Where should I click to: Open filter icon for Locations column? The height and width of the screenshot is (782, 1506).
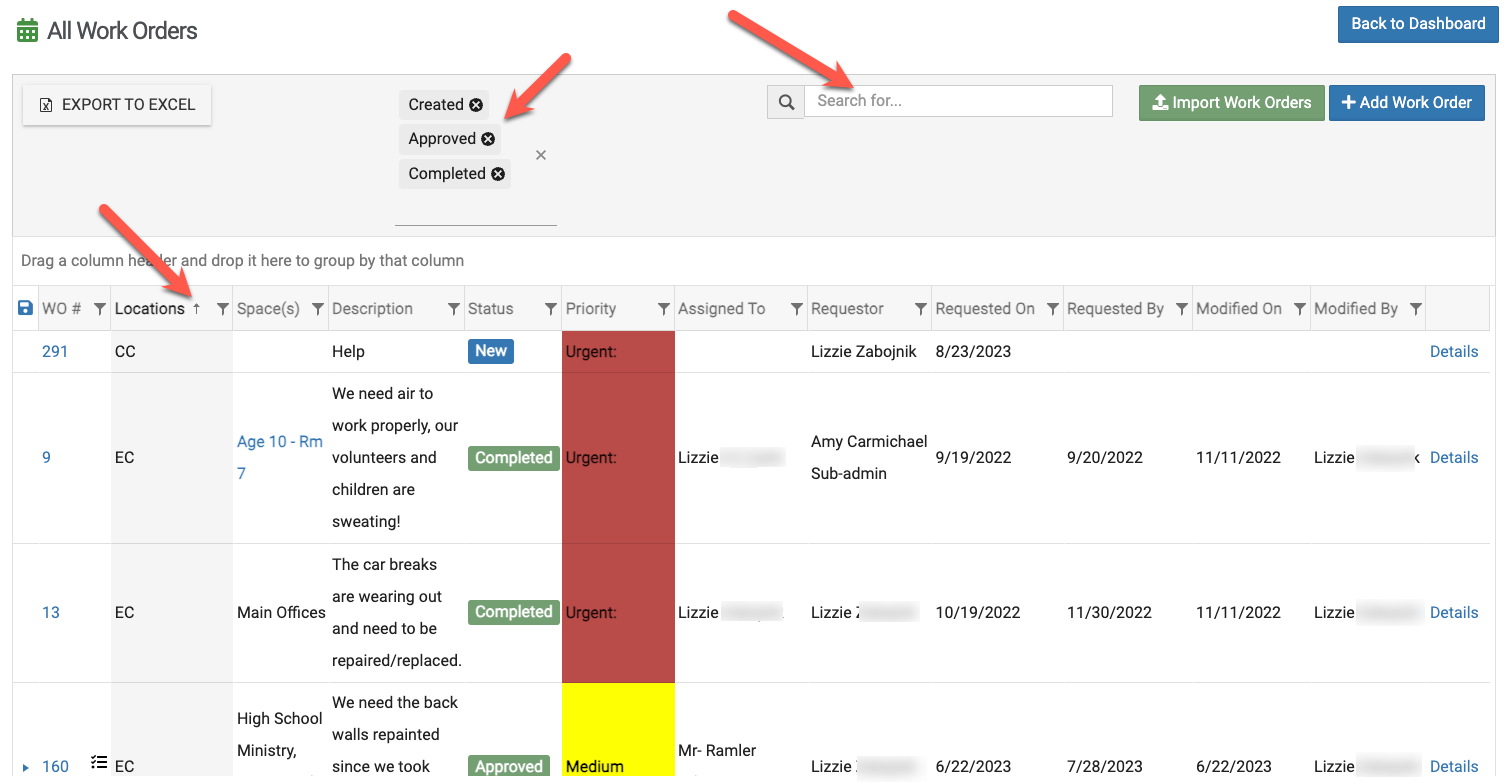tap(223, 309)
